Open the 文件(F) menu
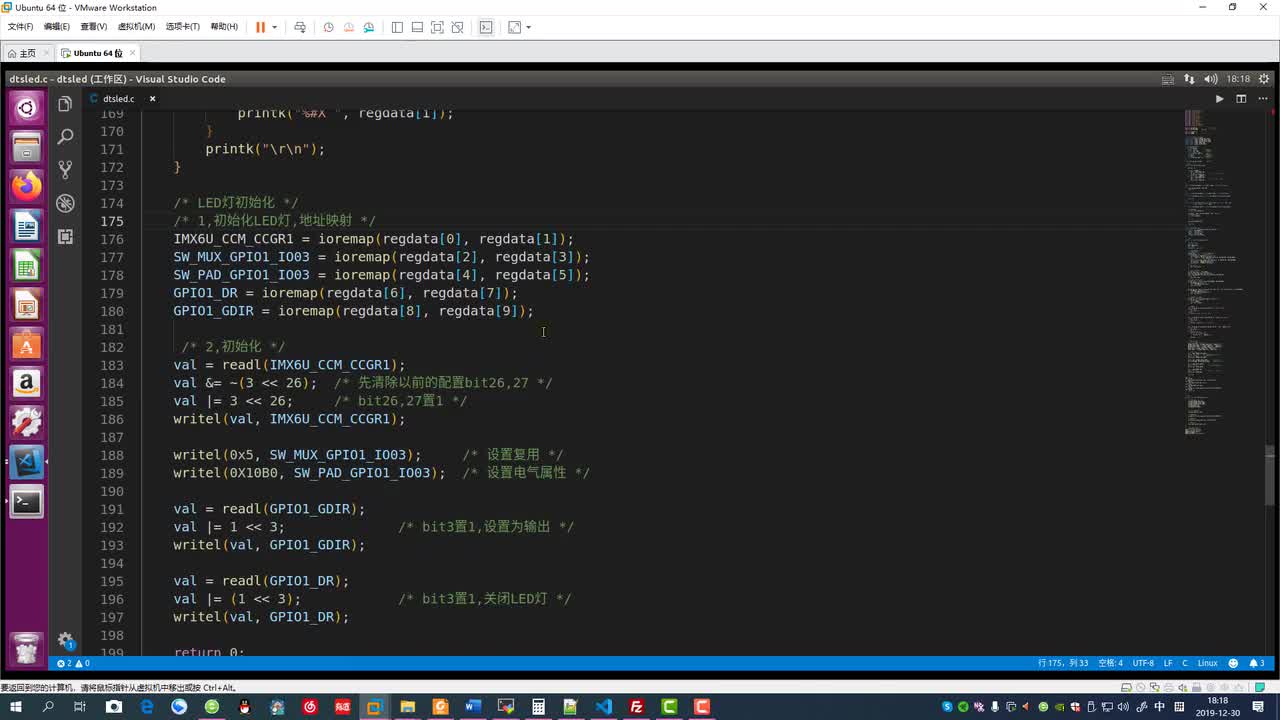The height and width of the screenshot is (720, 1280). (20, 27)
